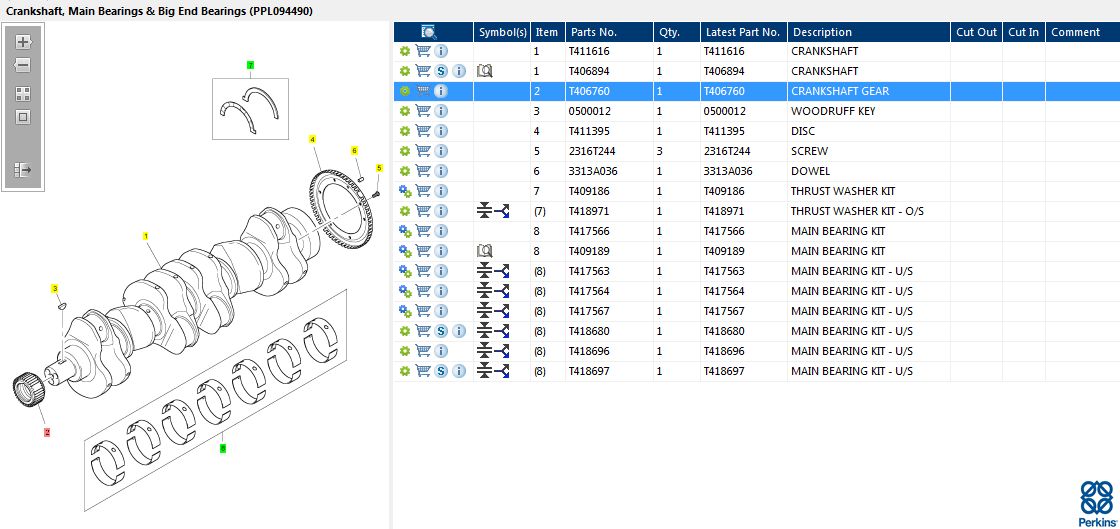Click the kit gears icon for T417566
The height and width of the screenshot is (529, 1120).
pos(405,231)
